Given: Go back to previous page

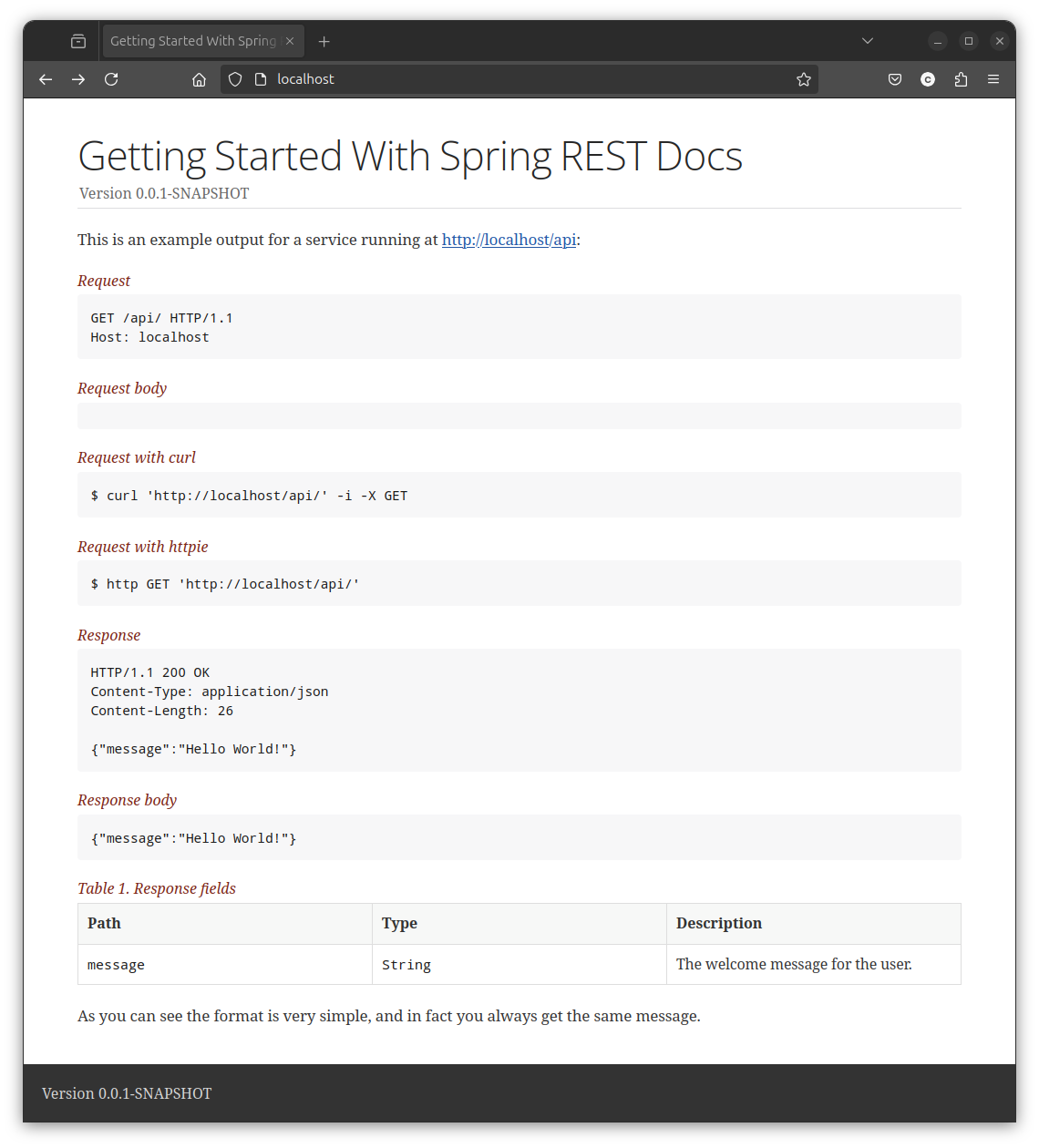Looking at the screenshot, I should point(46,79).
